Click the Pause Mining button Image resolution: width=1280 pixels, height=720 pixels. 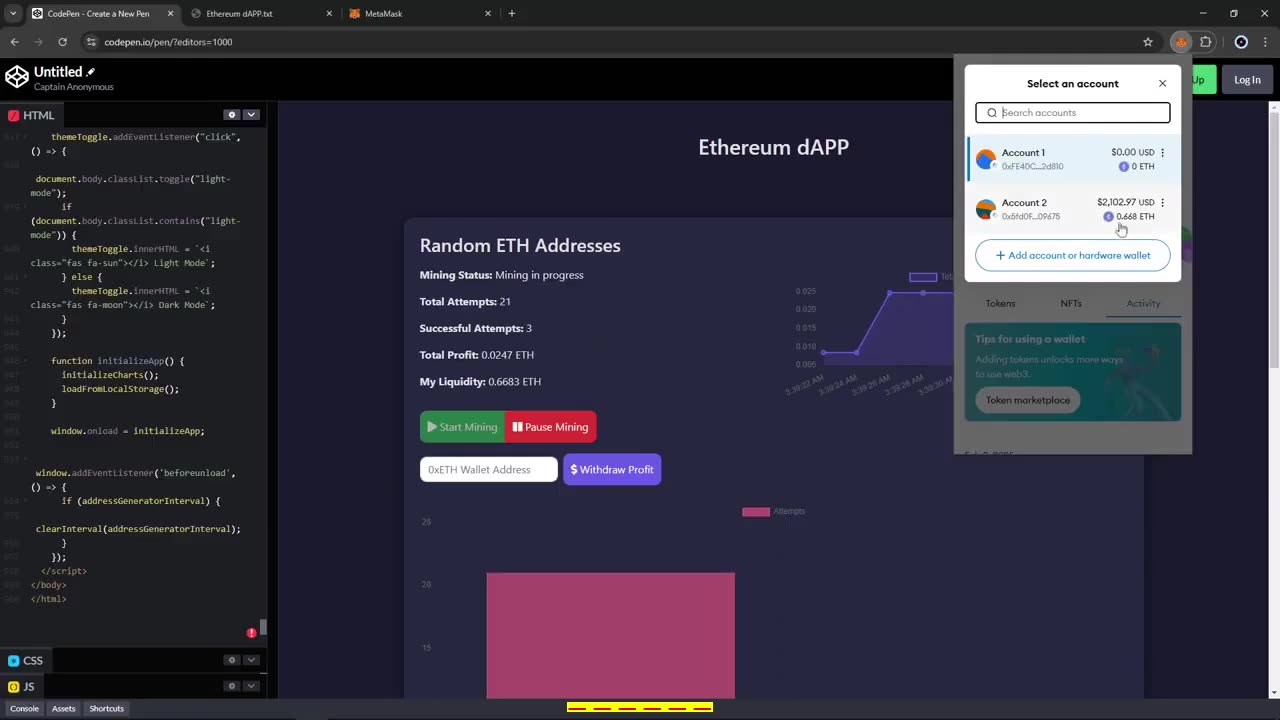pos(551,427)
